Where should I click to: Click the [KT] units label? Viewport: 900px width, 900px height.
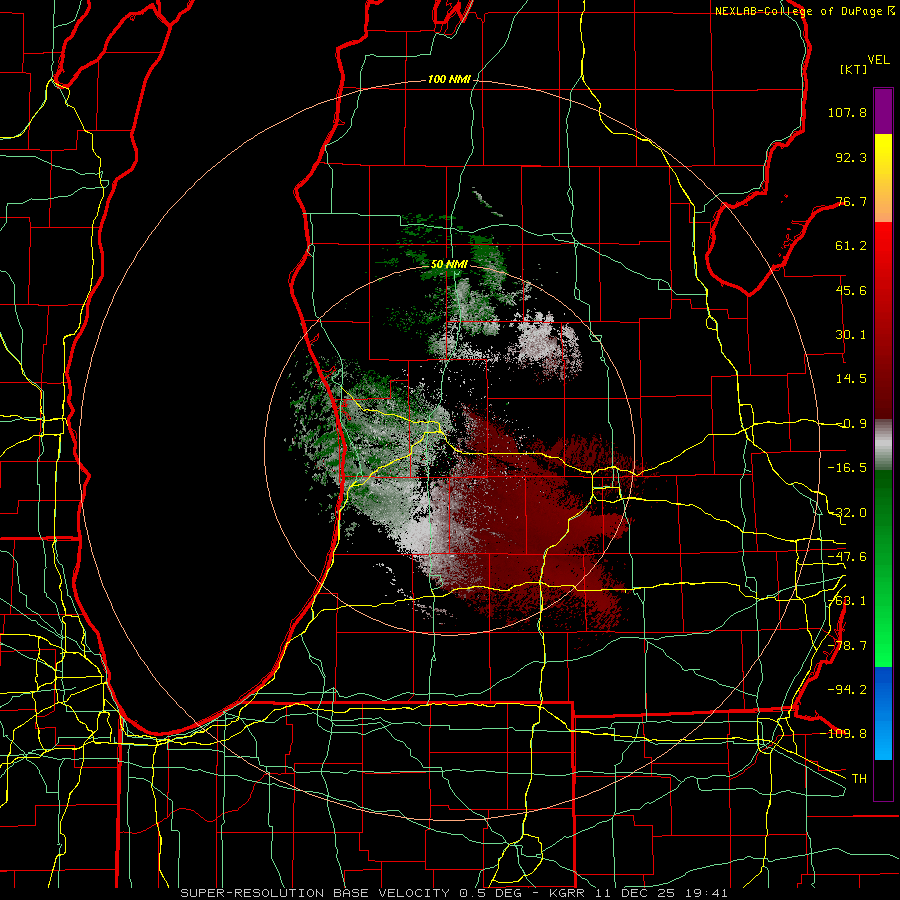[854, 69]
